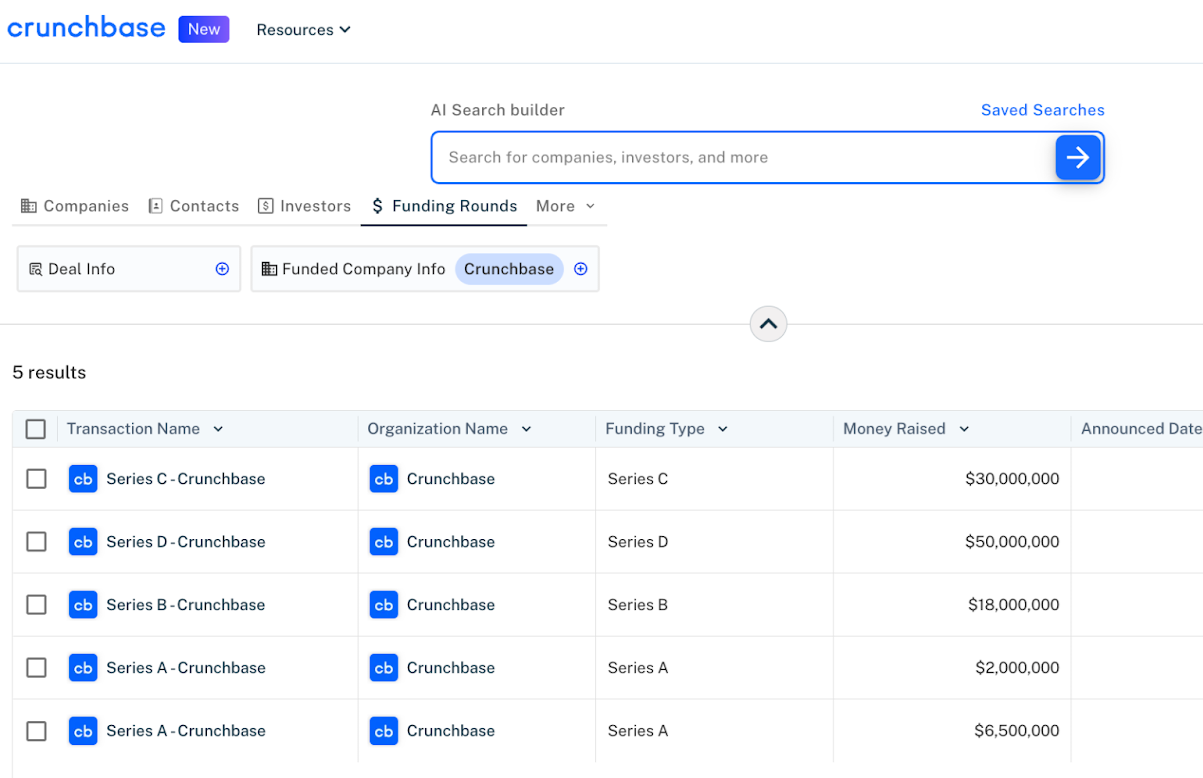Collapse the search builder with chevron button

(x=768, y=324)
